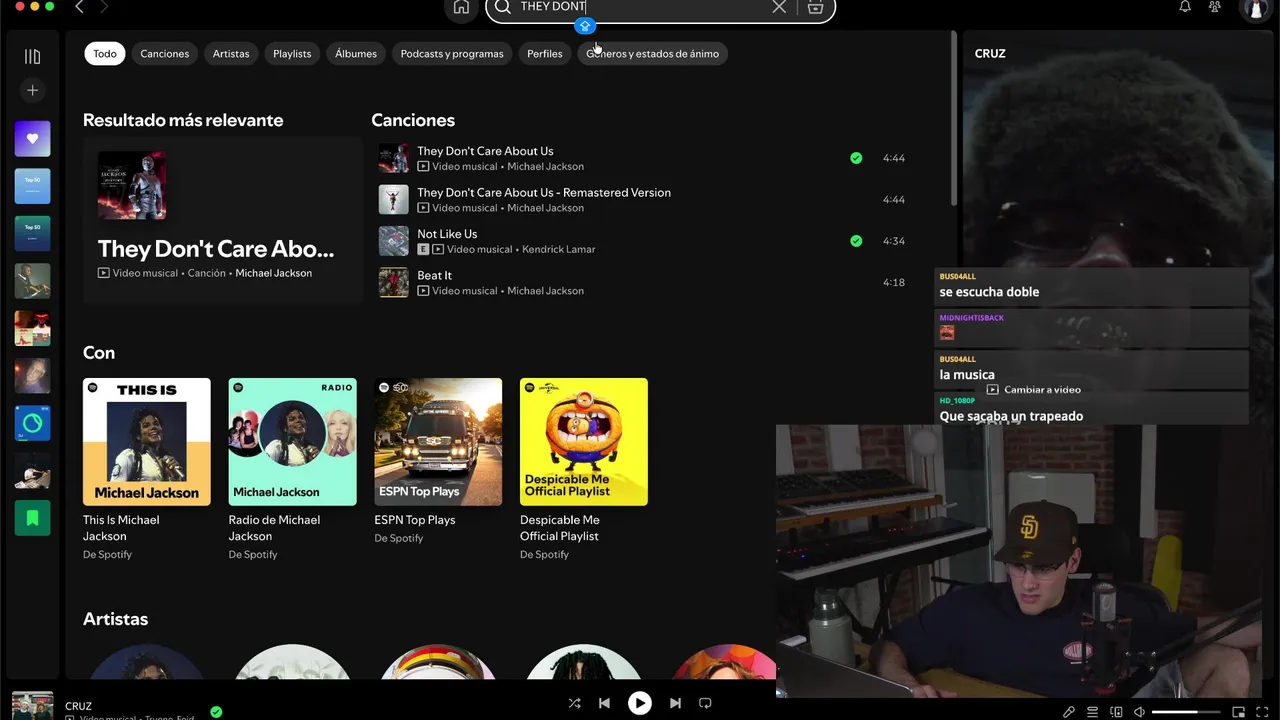Screen dimensions: 1280x720
Task: Toggle saved checkmark for They Don't Care About Us
Action: click(x=856, y=158)
